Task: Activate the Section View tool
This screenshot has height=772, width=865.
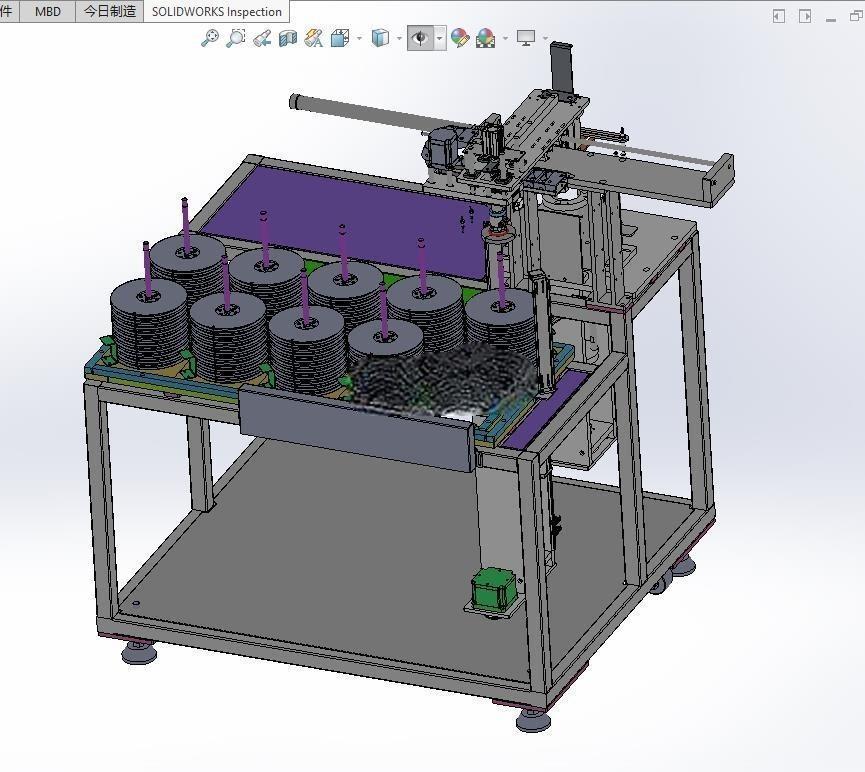Action: click(x=288, y=38)
